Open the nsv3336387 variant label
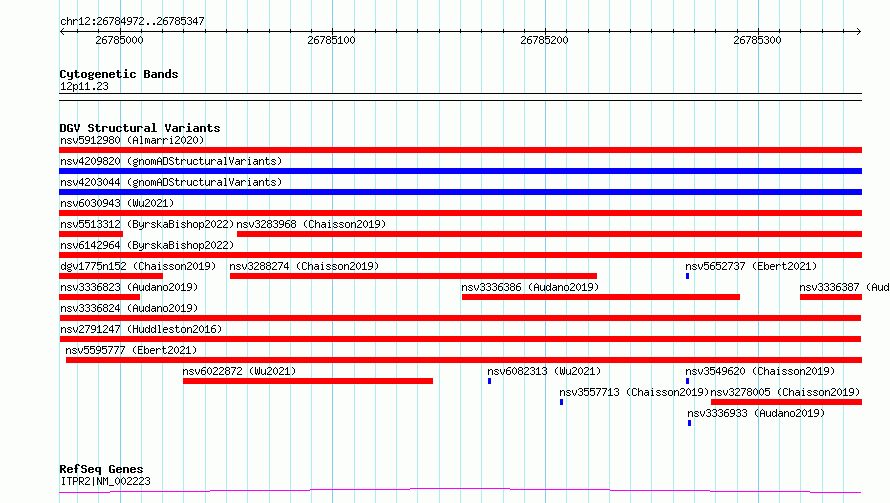 (x=845, y=287)
